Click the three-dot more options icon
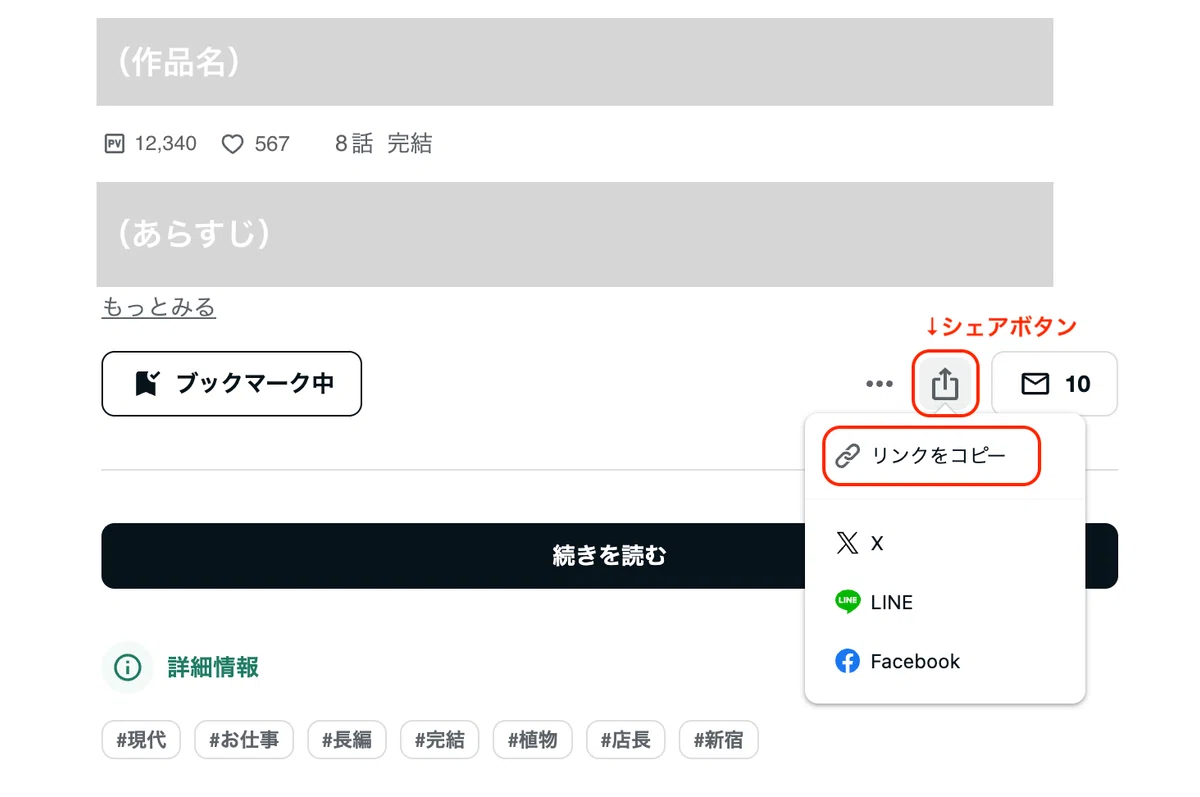This screenshot has width=1200, height=797. (x=880, y=384)
